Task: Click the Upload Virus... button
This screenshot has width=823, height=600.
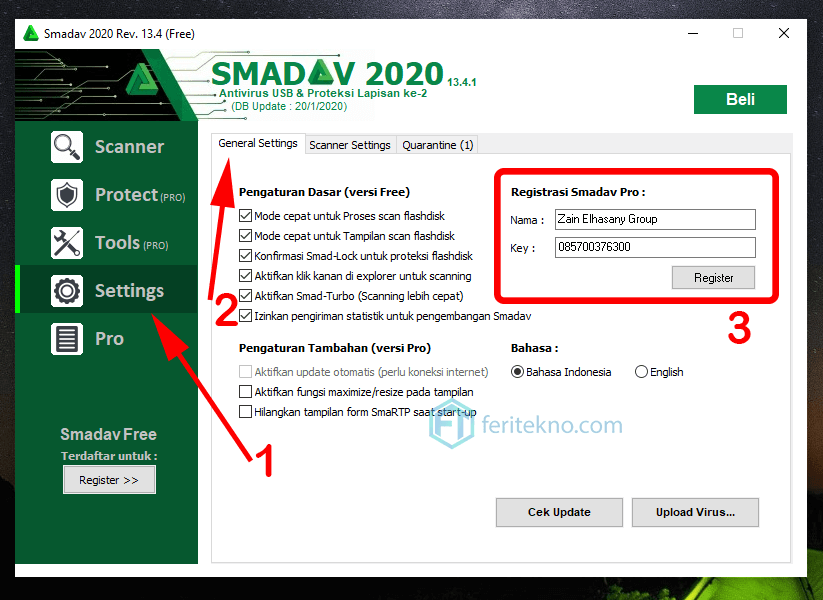Action: click(x=695, y=512)
